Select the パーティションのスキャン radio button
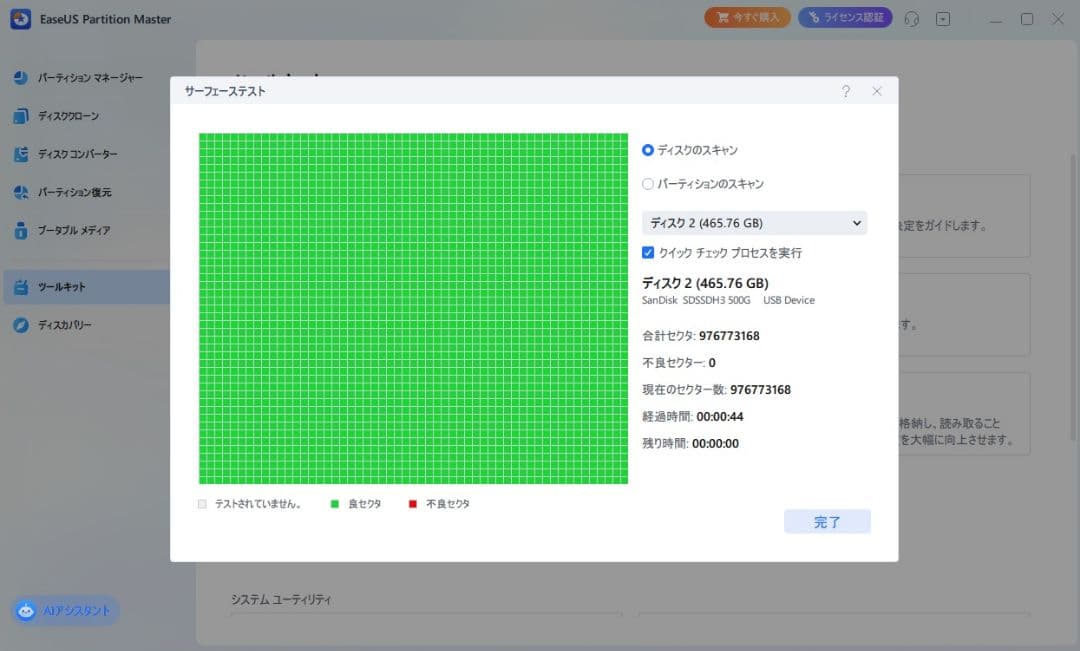This screenshot has width=1080, height=651. pyautogui.click(x=648, y=184)
